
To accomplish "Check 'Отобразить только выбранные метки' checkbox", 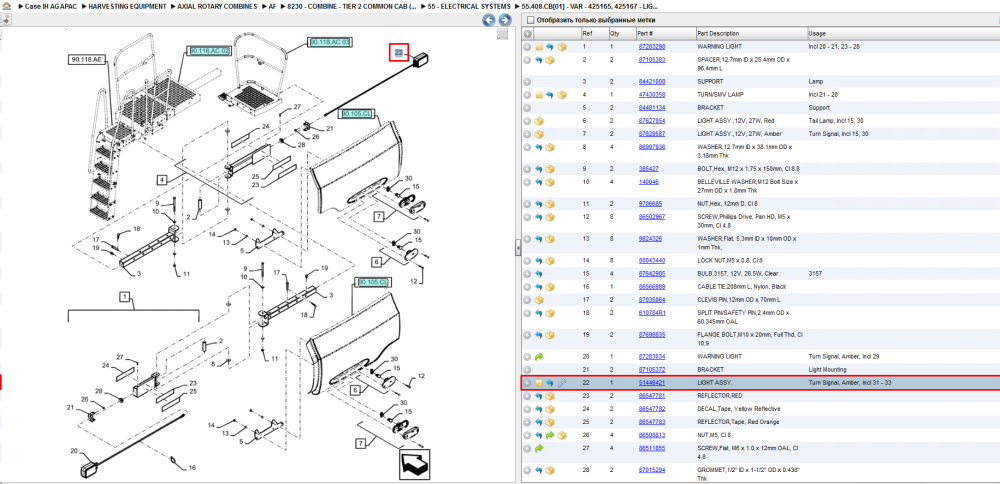I will (x=530, y=20).
